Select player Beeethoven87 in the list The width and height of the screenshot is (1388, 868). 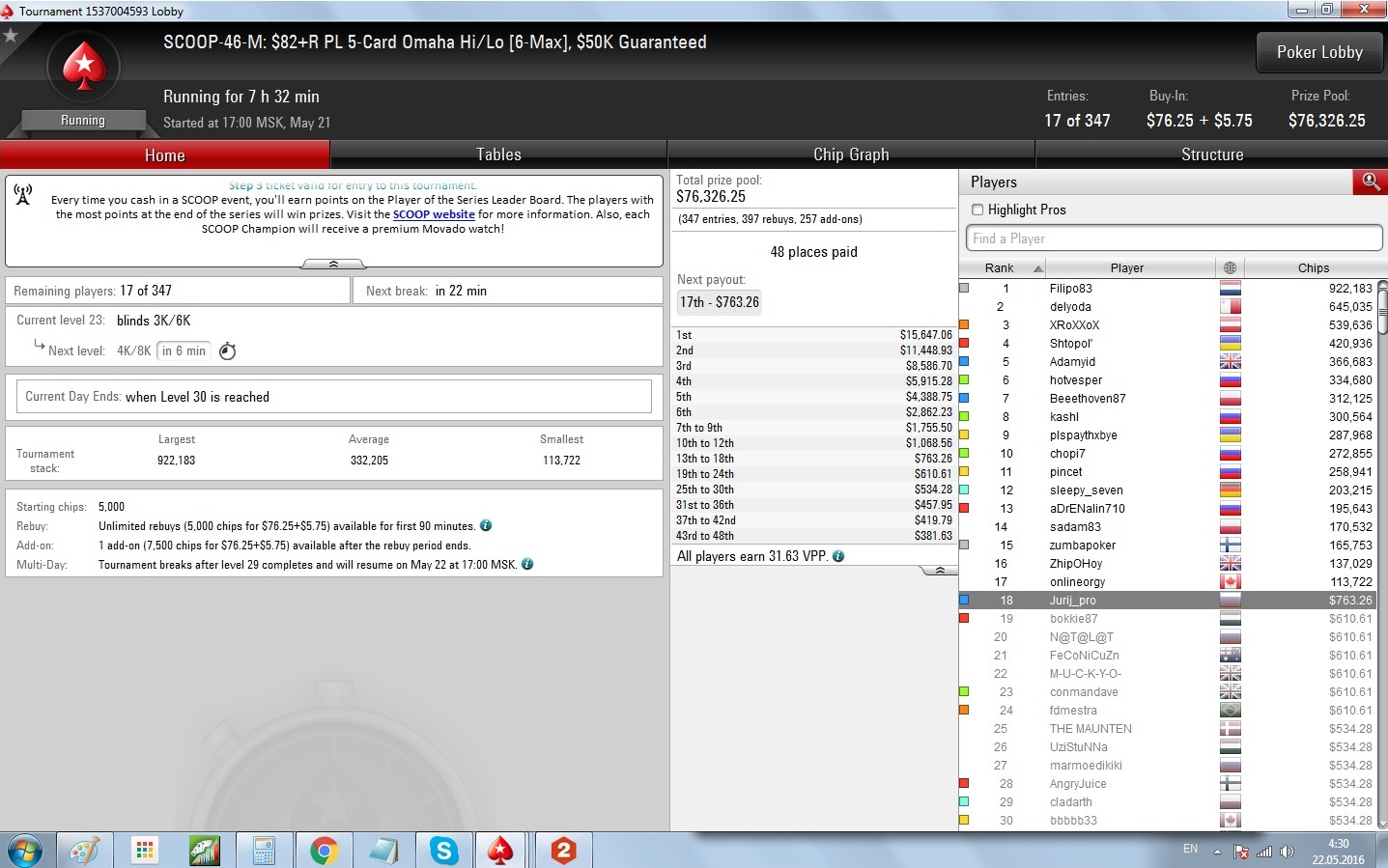(x=1170, y=399)
